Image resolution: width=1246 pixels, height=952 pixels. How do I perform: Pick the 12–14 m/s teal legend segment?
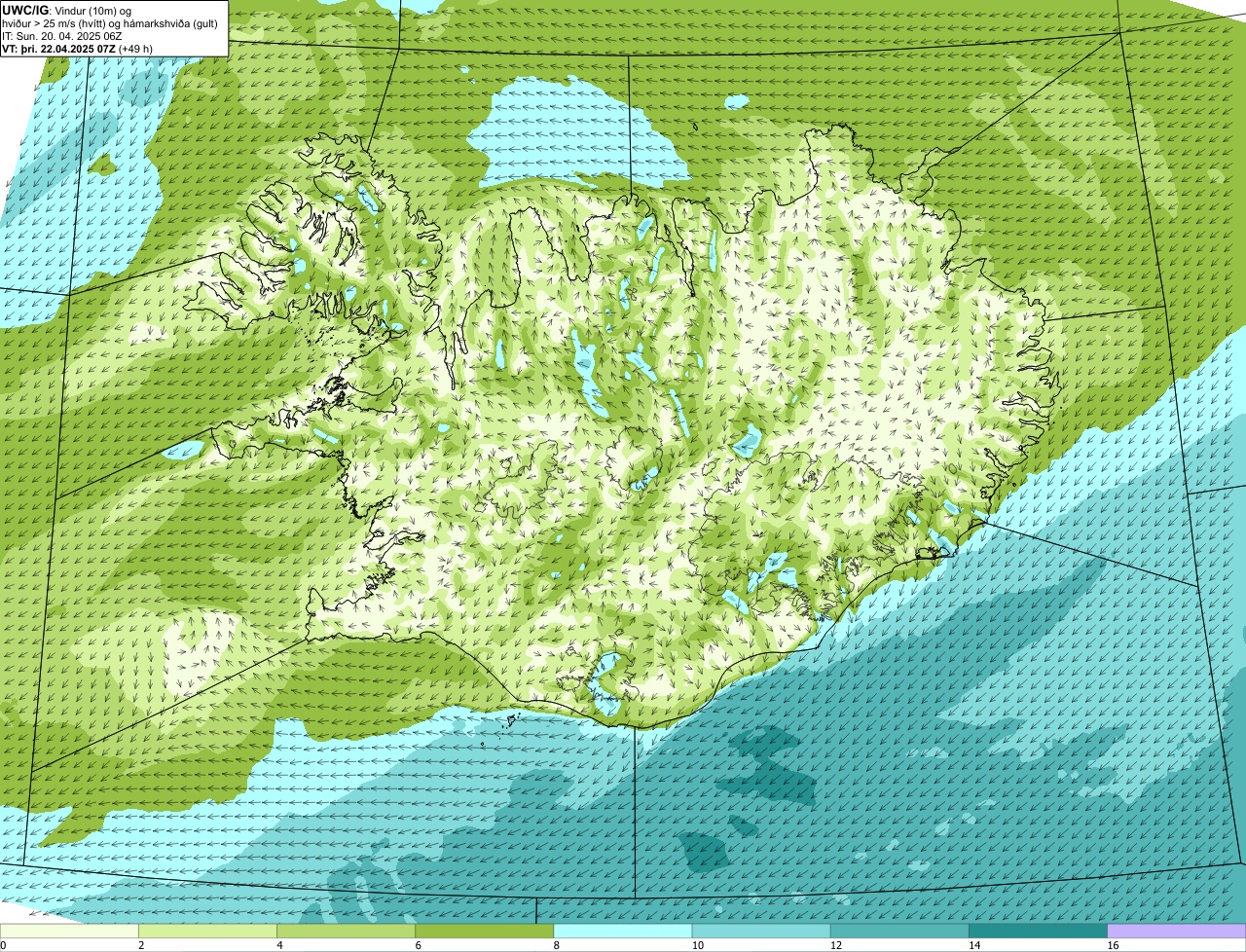tap(899, 931)
